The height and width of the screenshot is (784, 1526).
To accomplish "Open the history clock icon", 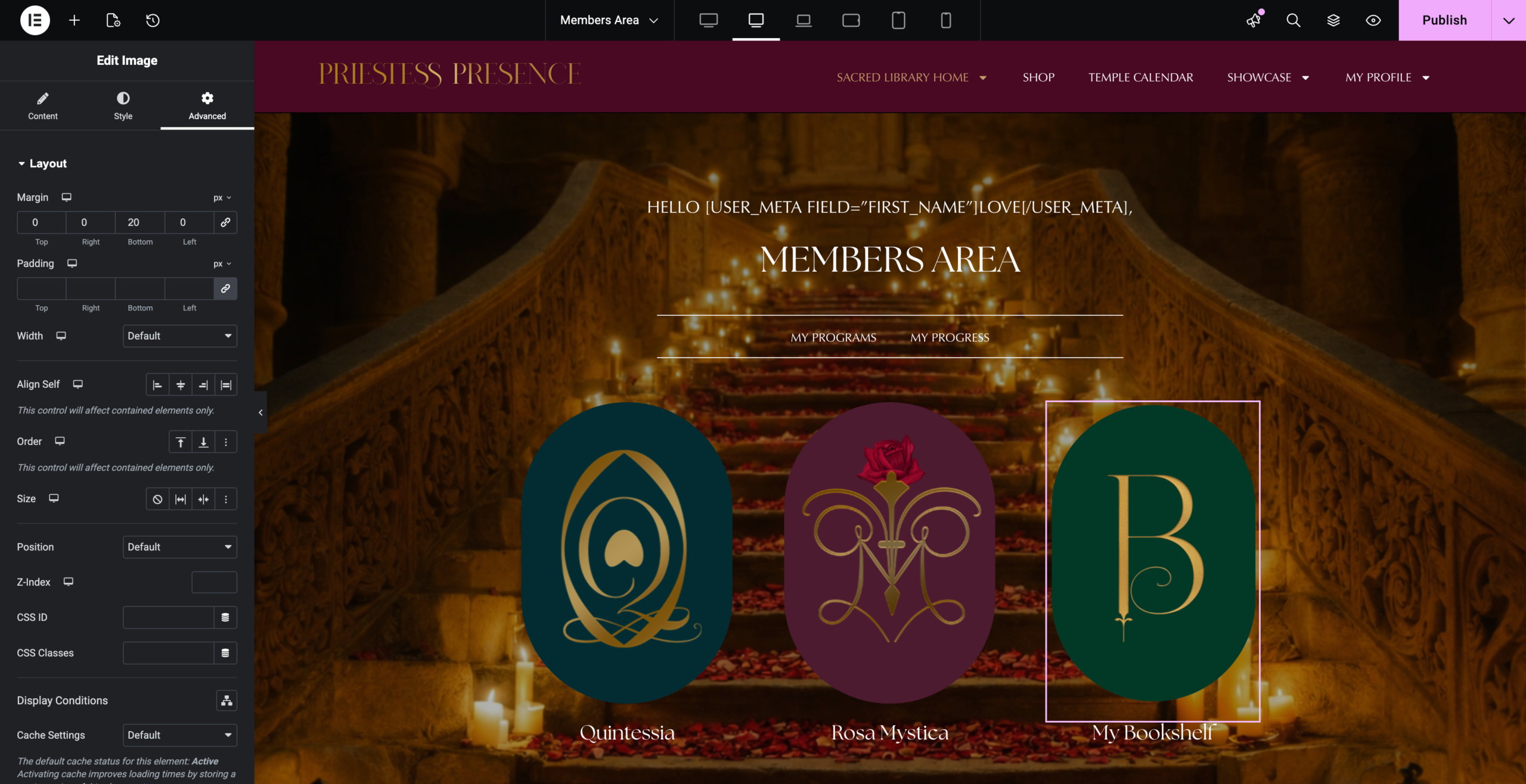I will click(x=153, y=20).
